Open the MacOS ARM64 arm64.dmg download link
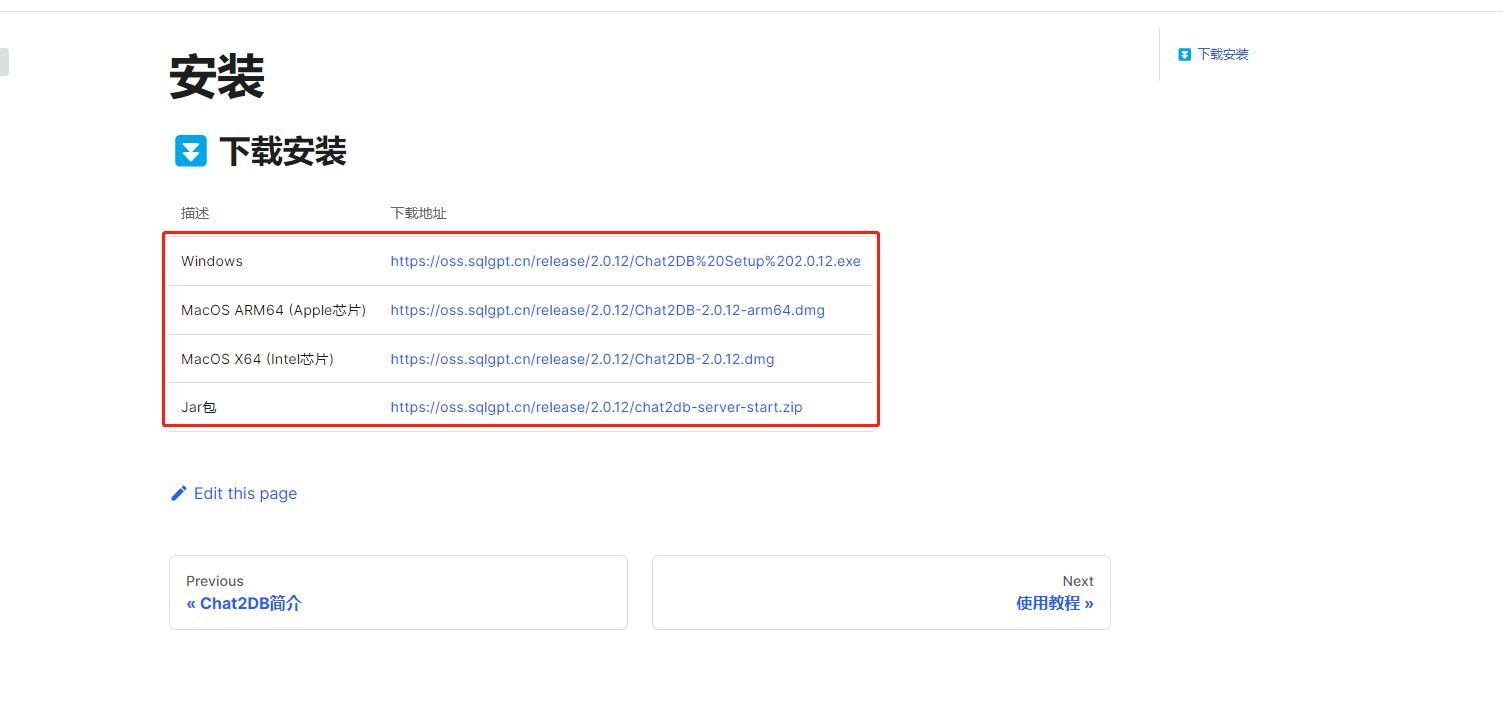 click(x=607, y=310)
